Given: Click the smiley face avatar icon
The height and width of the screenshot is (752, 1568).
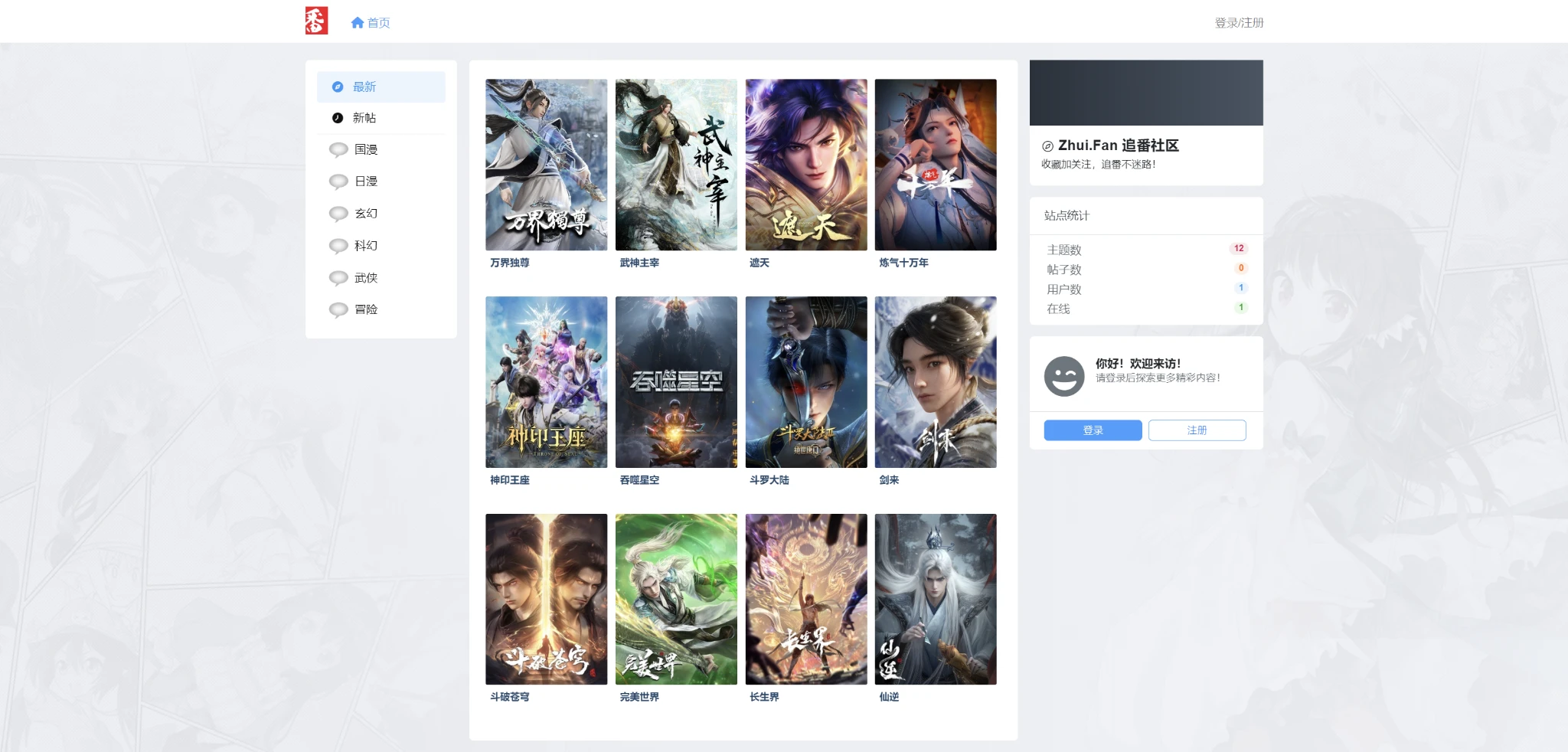Looking at the screenshot, I should point(1064,376).
